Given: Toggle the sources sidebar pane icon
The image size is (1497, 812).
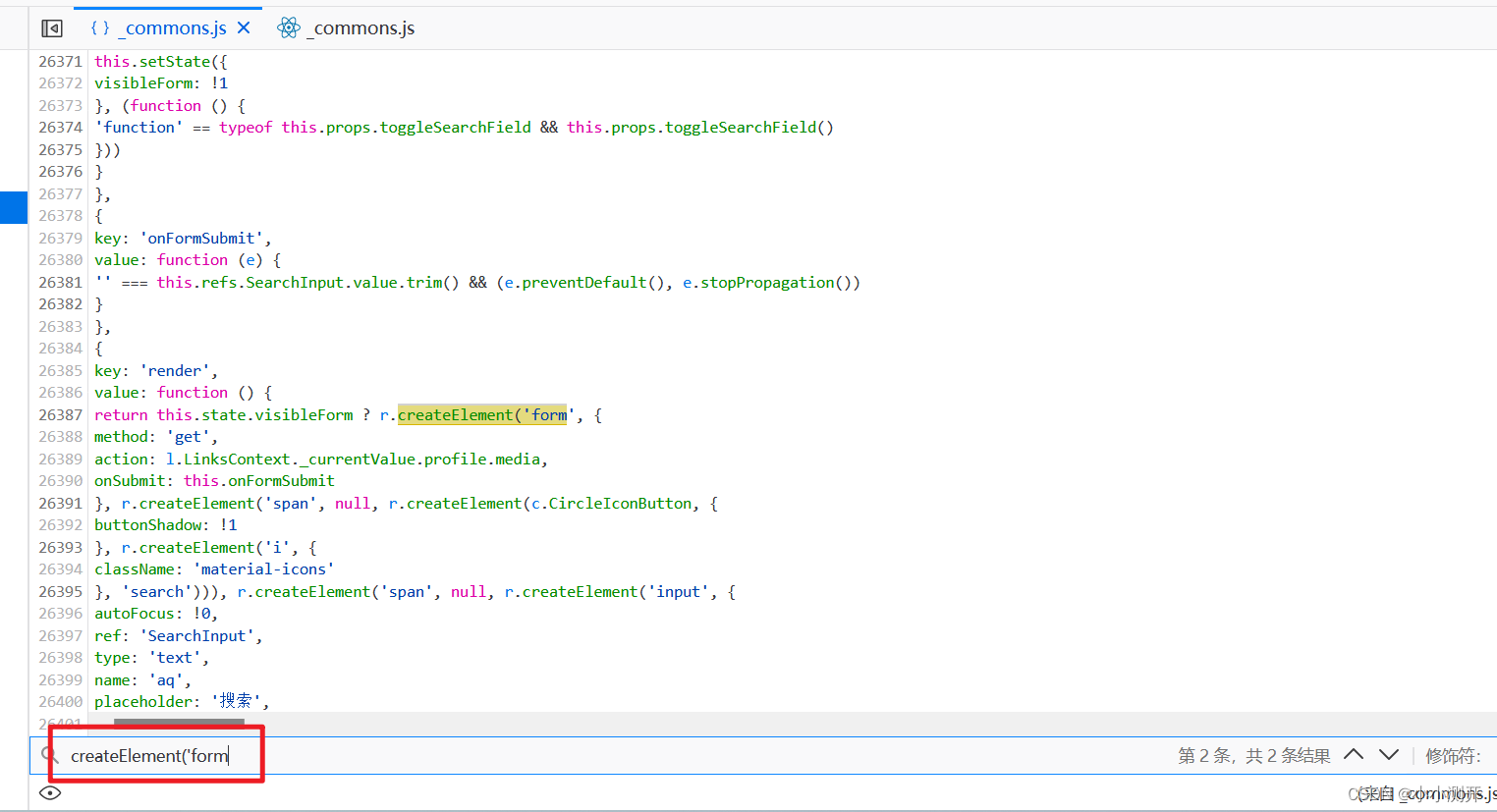Looking at the screenshot, I should point(52,28).
